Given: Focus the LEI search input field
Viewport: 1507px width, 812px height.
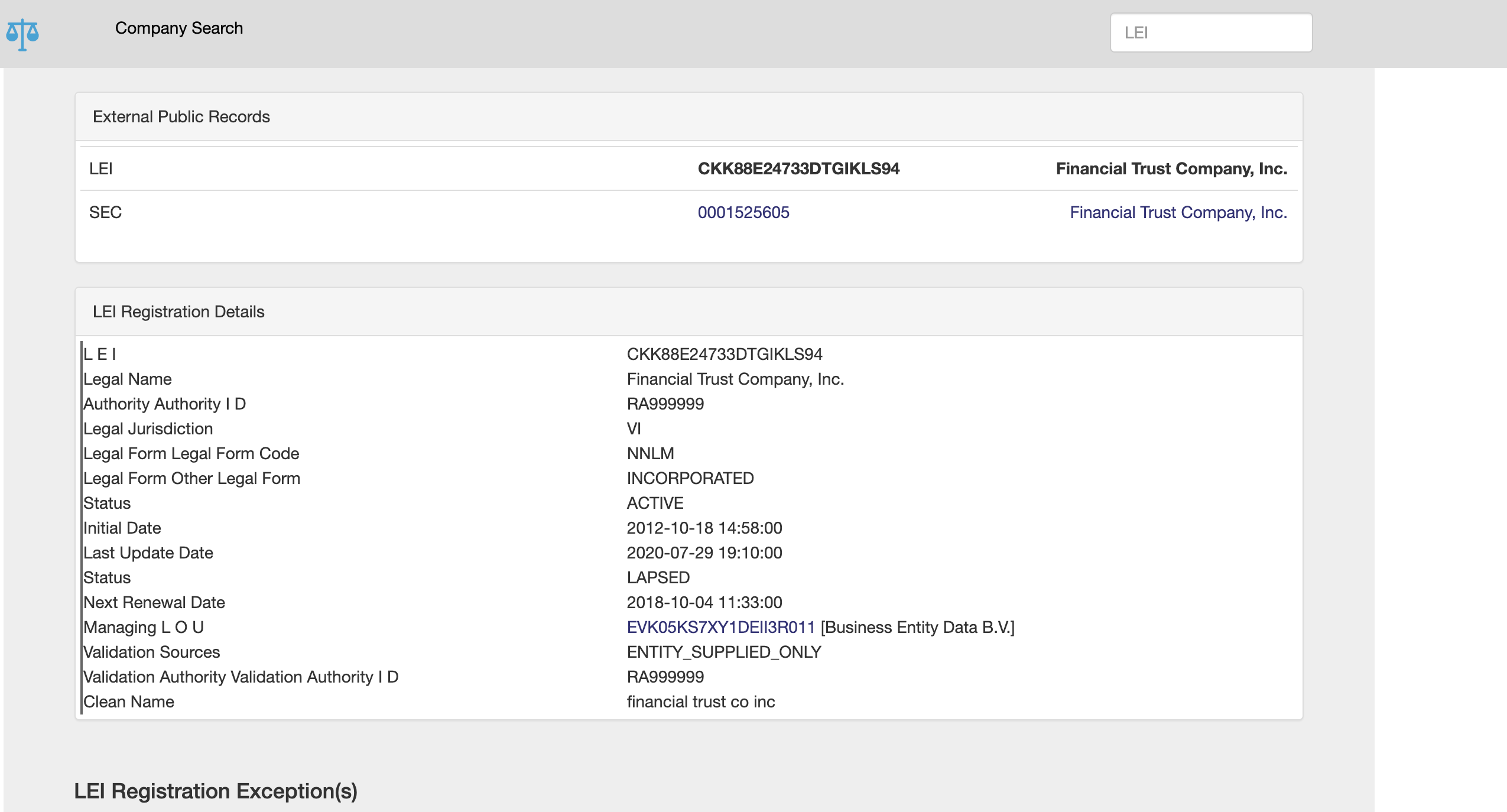Looking at the screenshot, I should [x=1211, y=33].
